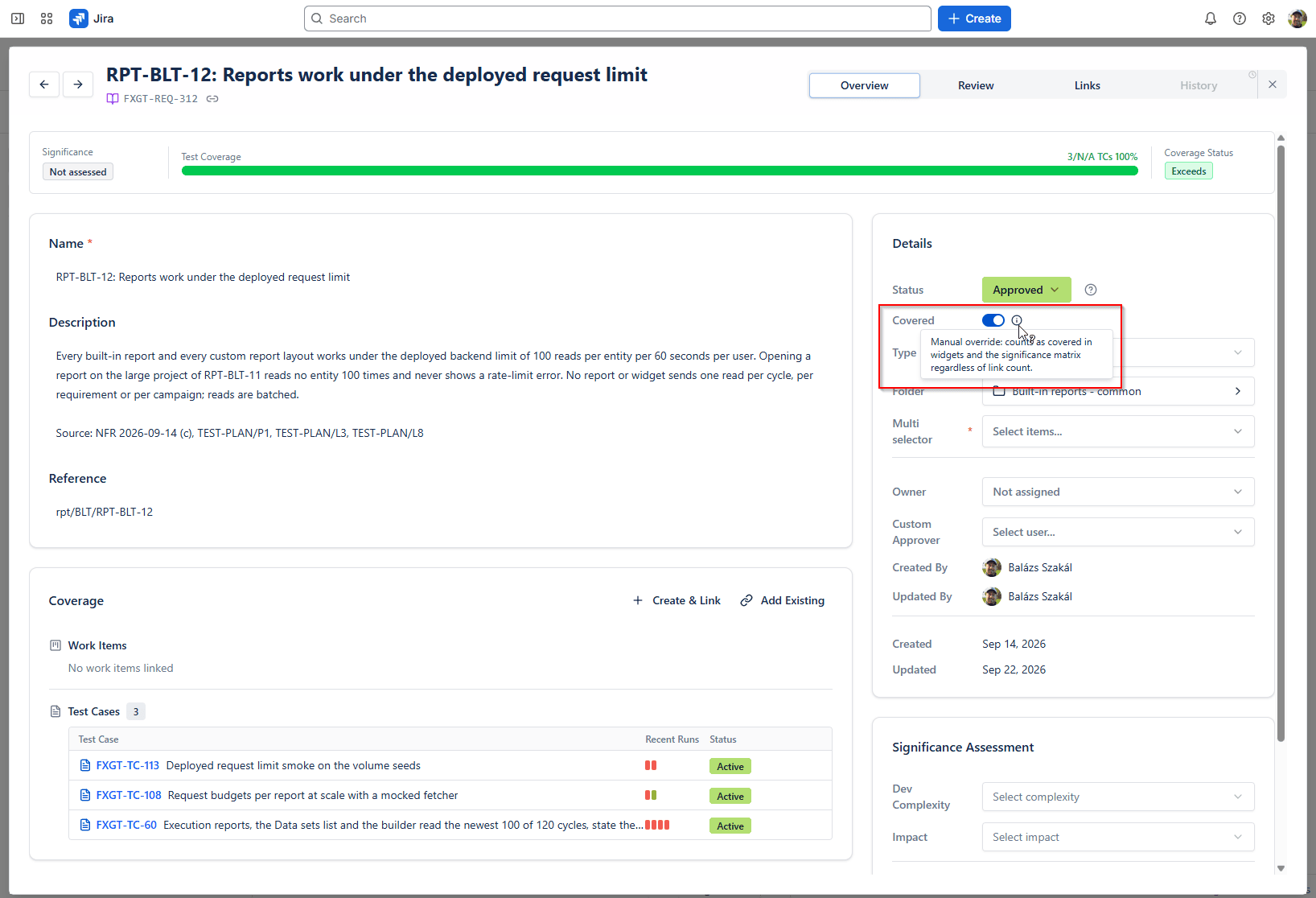Click the Not assessed significance badge
This screenshot has width=1316, height=898.
(78, 171)
